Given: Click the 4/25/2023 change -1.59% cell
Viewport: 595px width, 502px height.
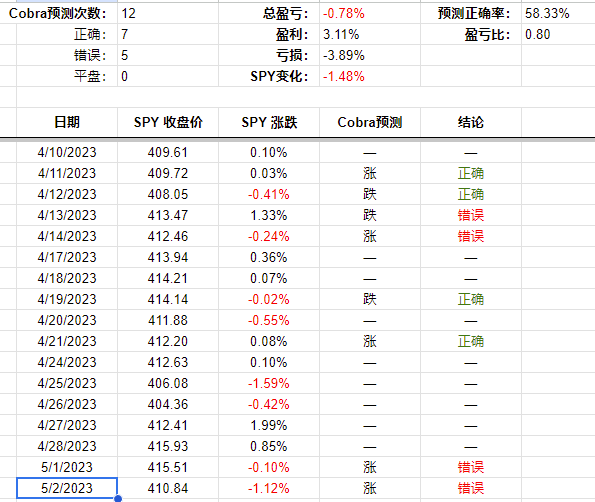Looking at the screenshot, I should [269, 383].
